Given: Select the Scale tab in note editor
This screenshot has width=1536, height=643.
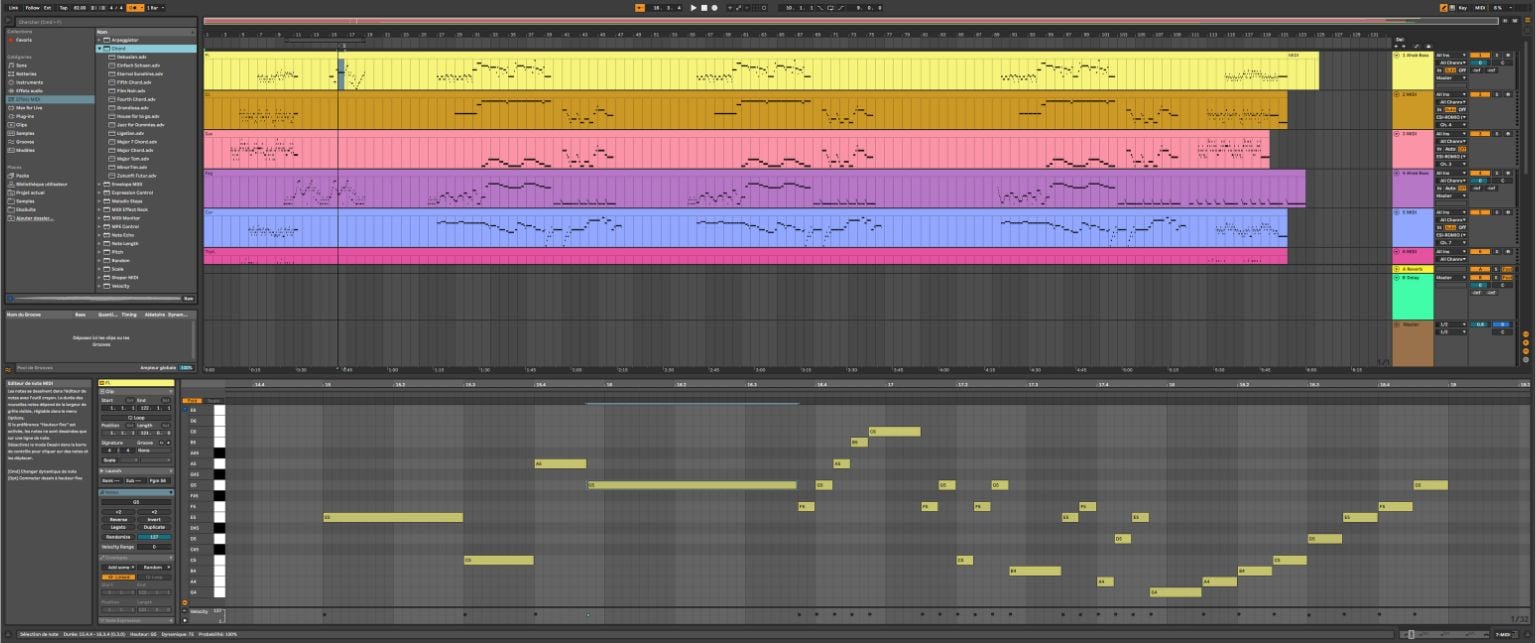Looking at the screenshot, I should pyautogui.click(x=213, y=400).
